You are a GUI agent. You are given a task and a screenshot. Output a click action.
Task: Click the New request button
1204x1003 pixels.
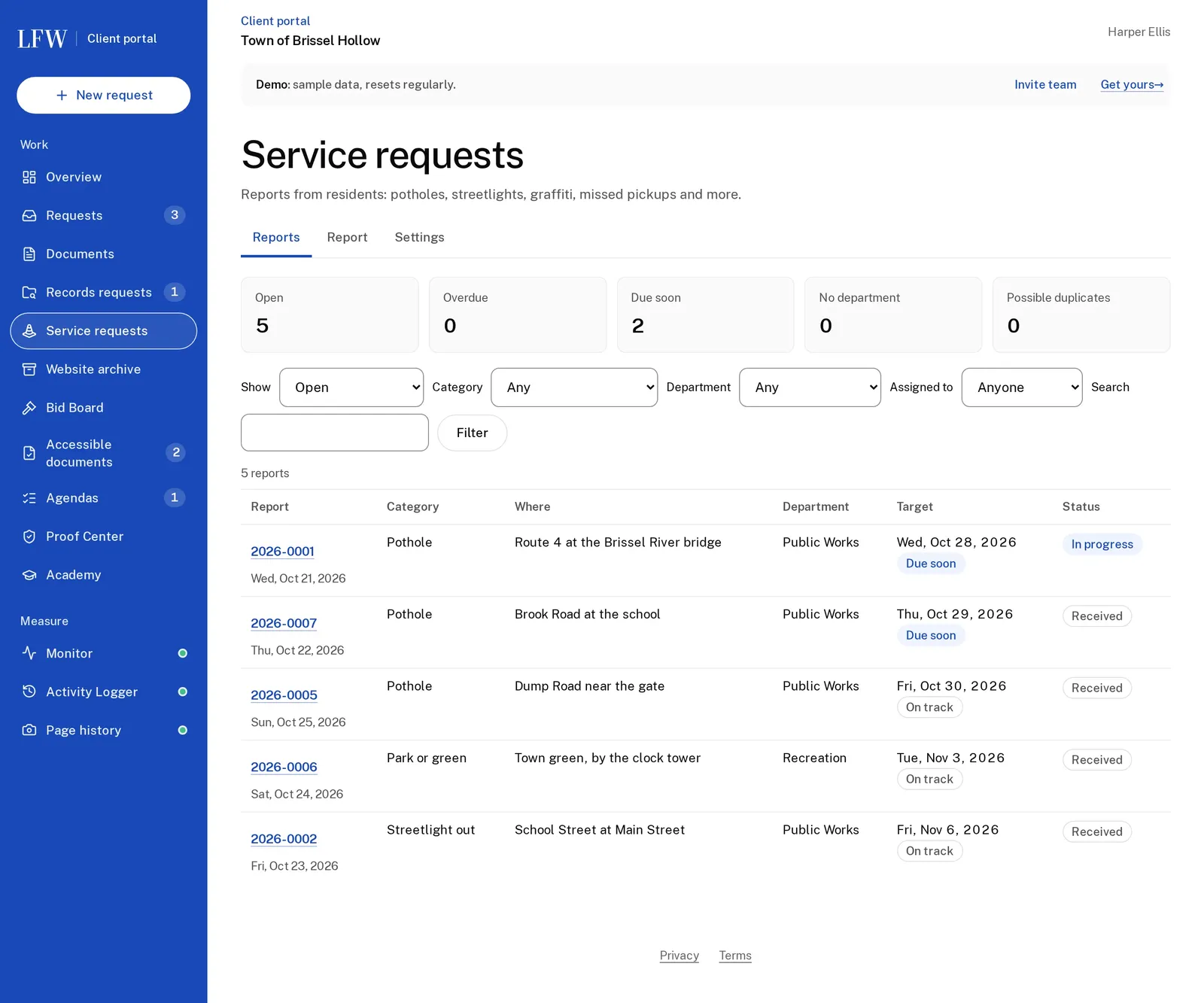coord(104,95)
